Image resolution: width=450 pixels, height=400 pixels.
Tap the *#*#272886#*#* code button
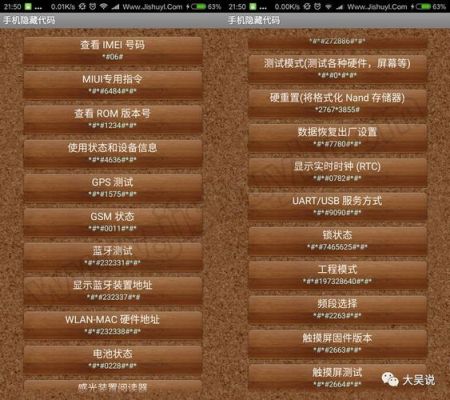click(x=337, y=42)
